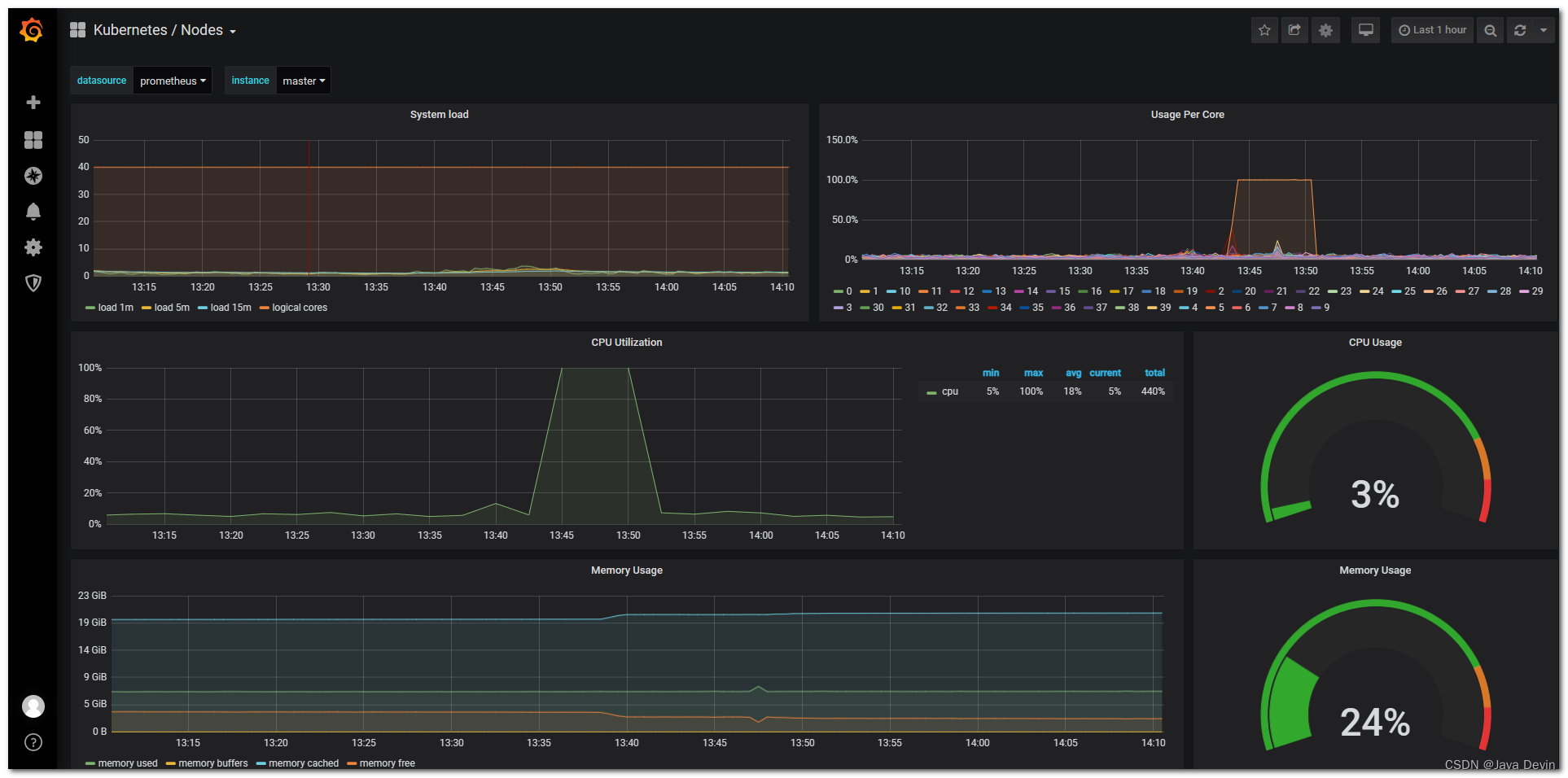Open the Last 1 hour time picker
The width and height of the screenshot is (1568, 778).
pos(1432,30)
